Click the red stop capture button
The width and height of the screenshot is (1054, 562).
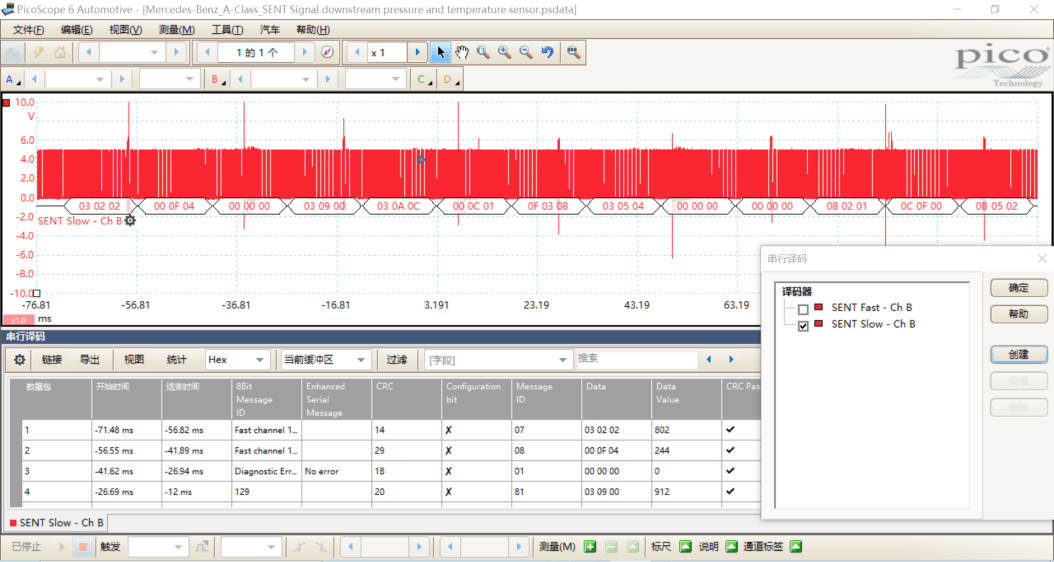(x=83, y=547)
